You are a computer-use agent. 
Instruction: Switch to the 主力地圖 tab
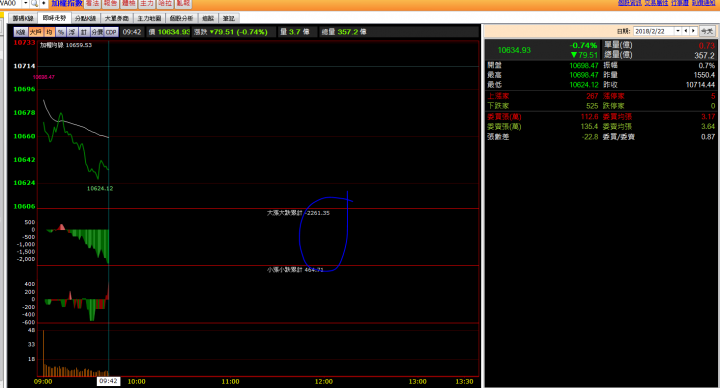pyautogui.click(x=149, y=18)
